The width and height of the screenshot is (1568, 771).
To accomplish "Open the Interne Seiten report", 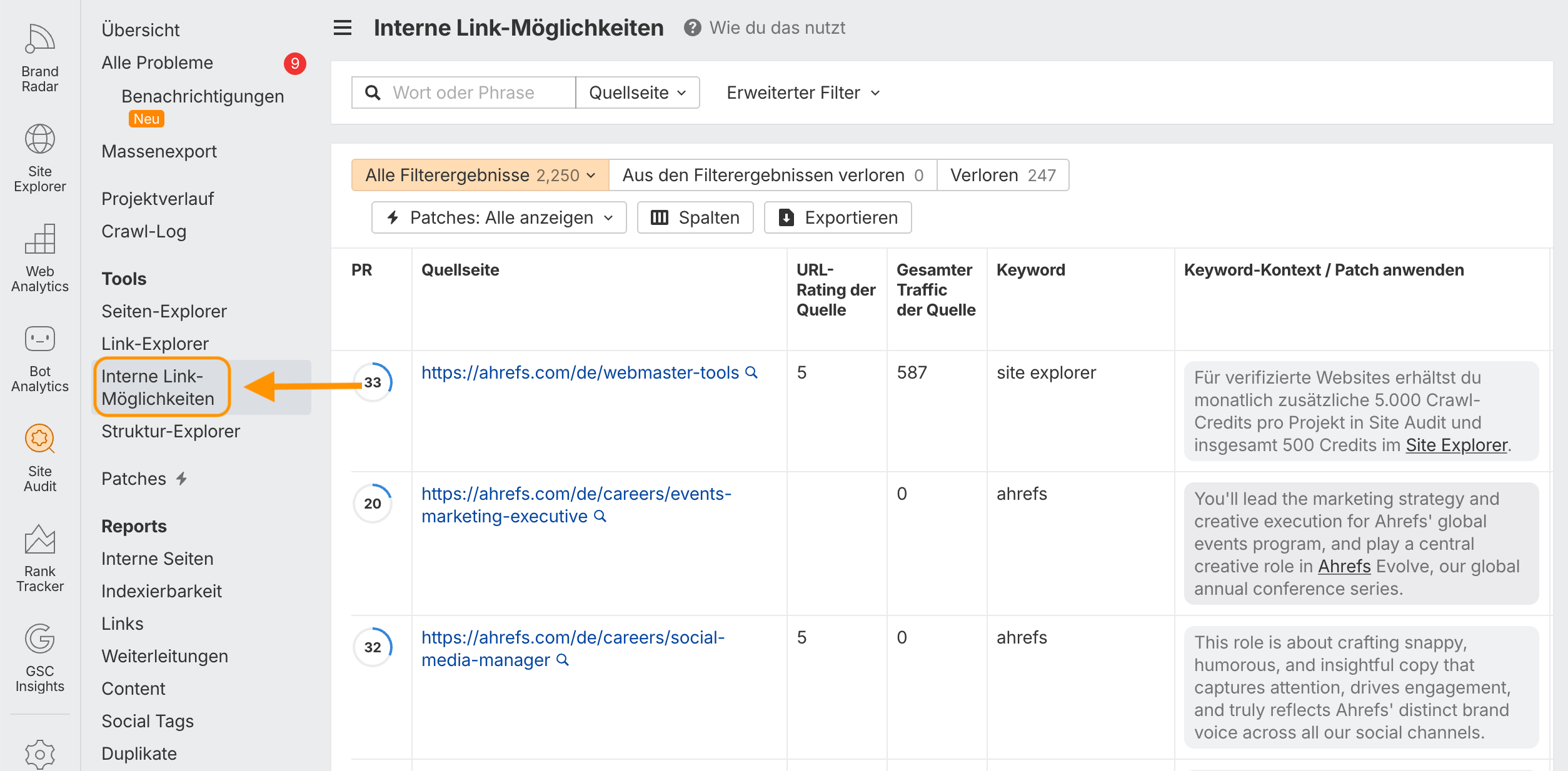I will (x=158, y=559).
